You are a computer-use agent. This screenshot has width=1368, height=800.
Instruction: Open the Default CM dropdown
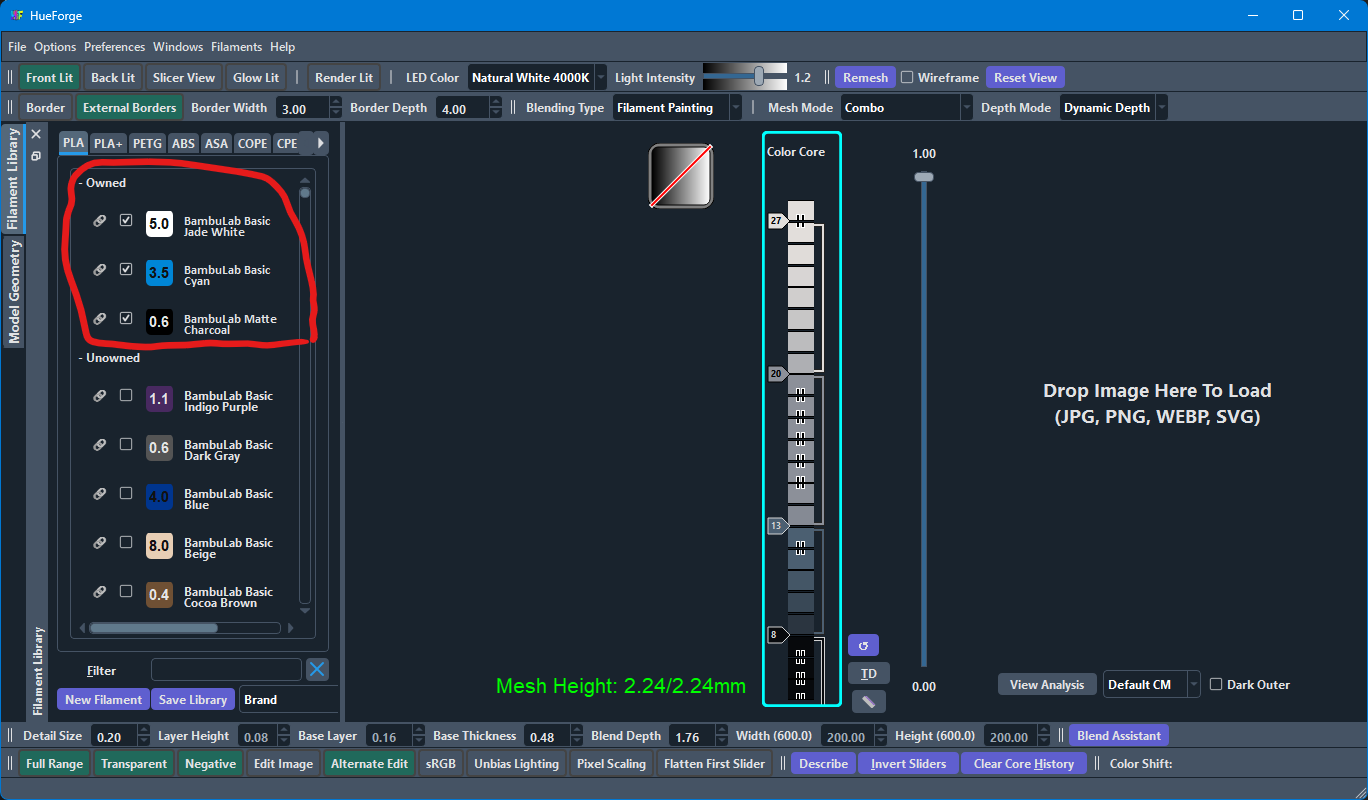tap(1151, 684)
